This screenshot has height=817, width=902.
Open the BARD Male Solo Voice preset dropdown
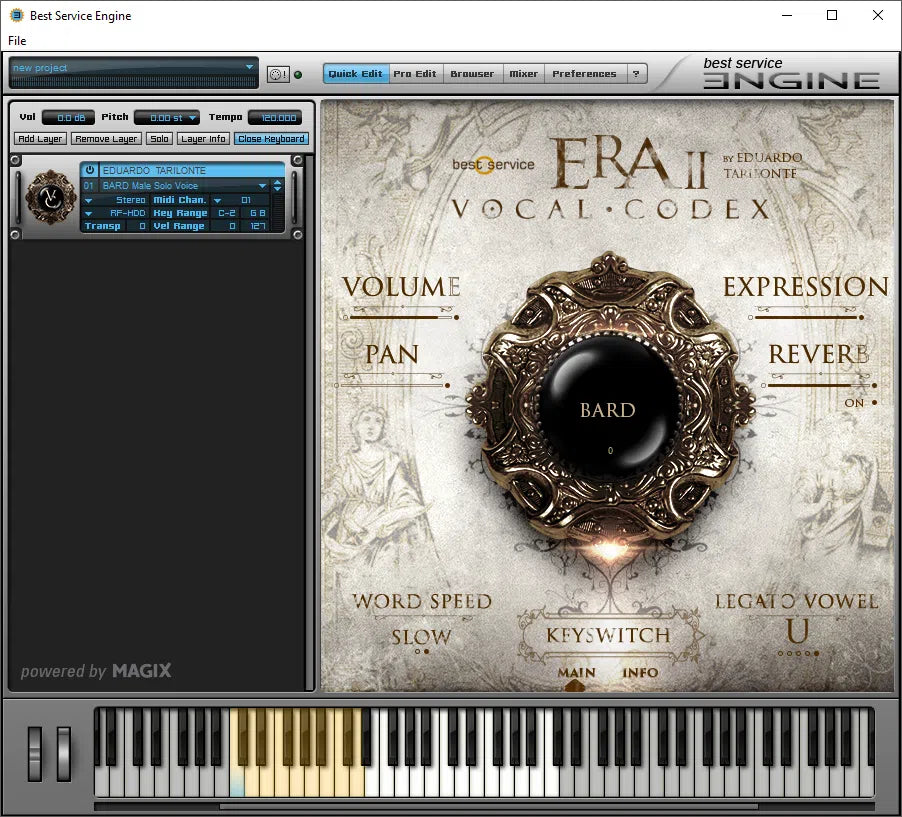(x=261, y=186)
